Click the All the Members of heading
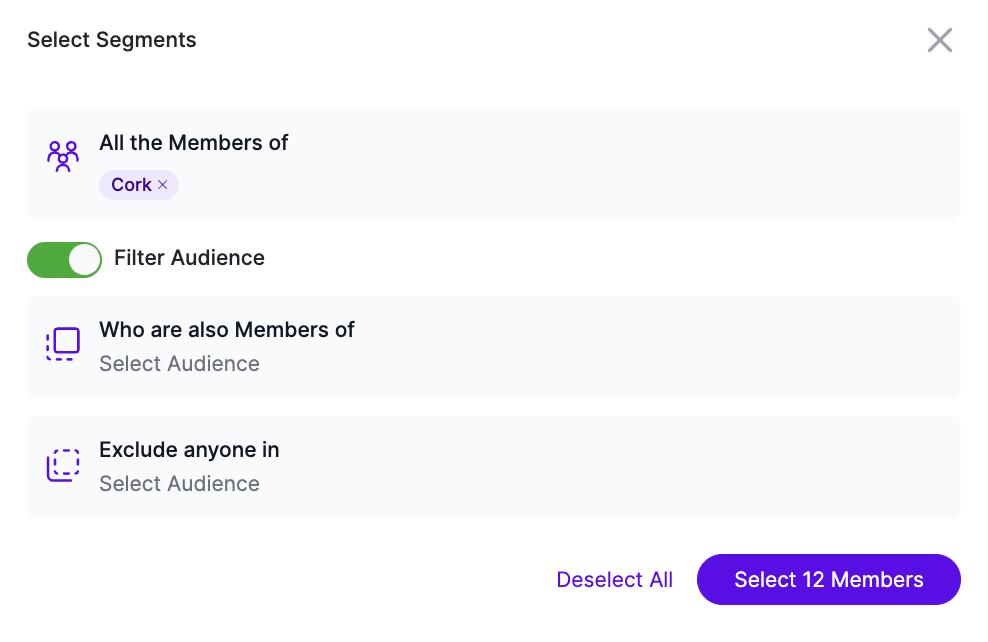 (x=193, y=143)
